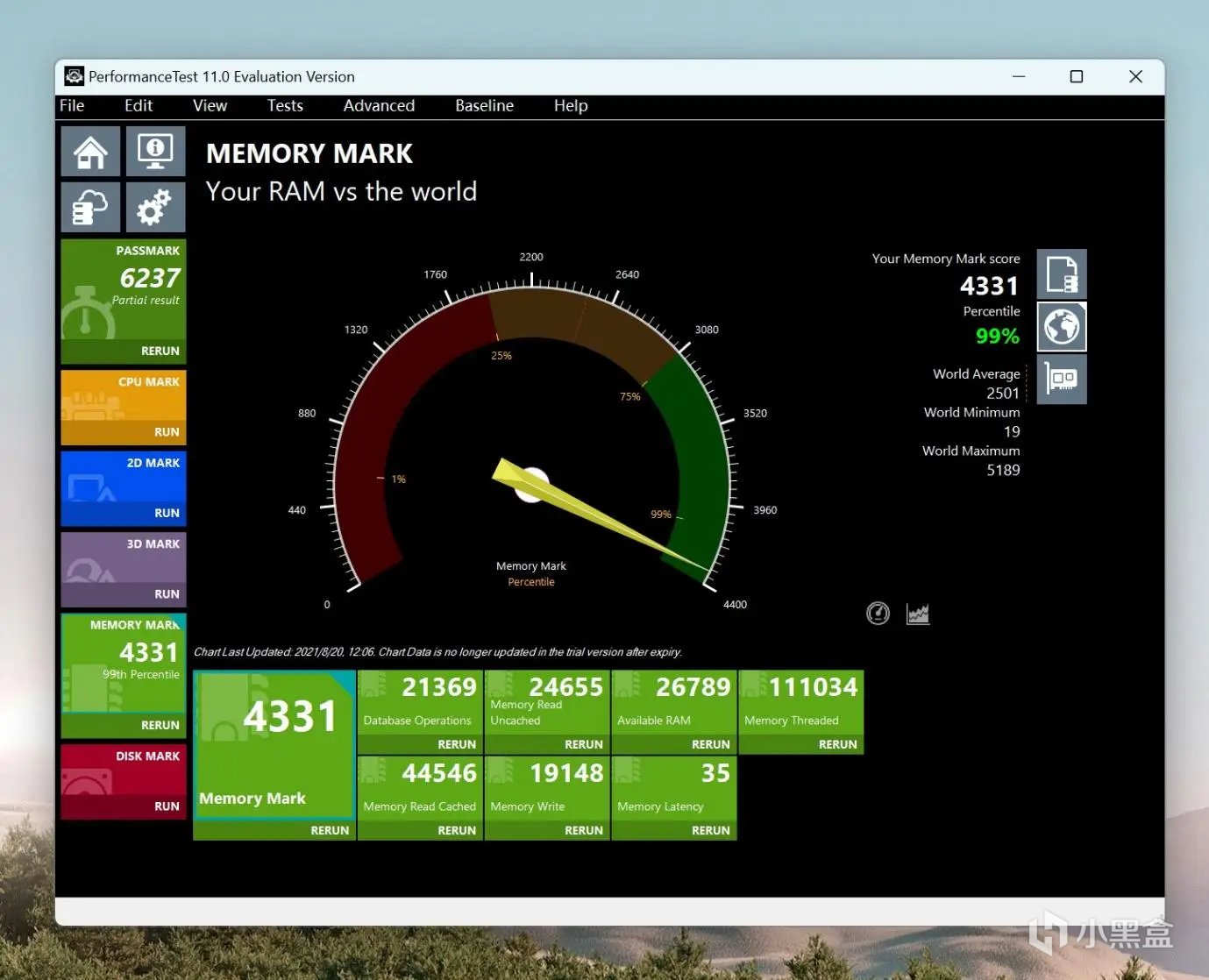Viewport: 1209px width, 980px height.
Task: Open the Edit menu
Action: click(139, 106)
